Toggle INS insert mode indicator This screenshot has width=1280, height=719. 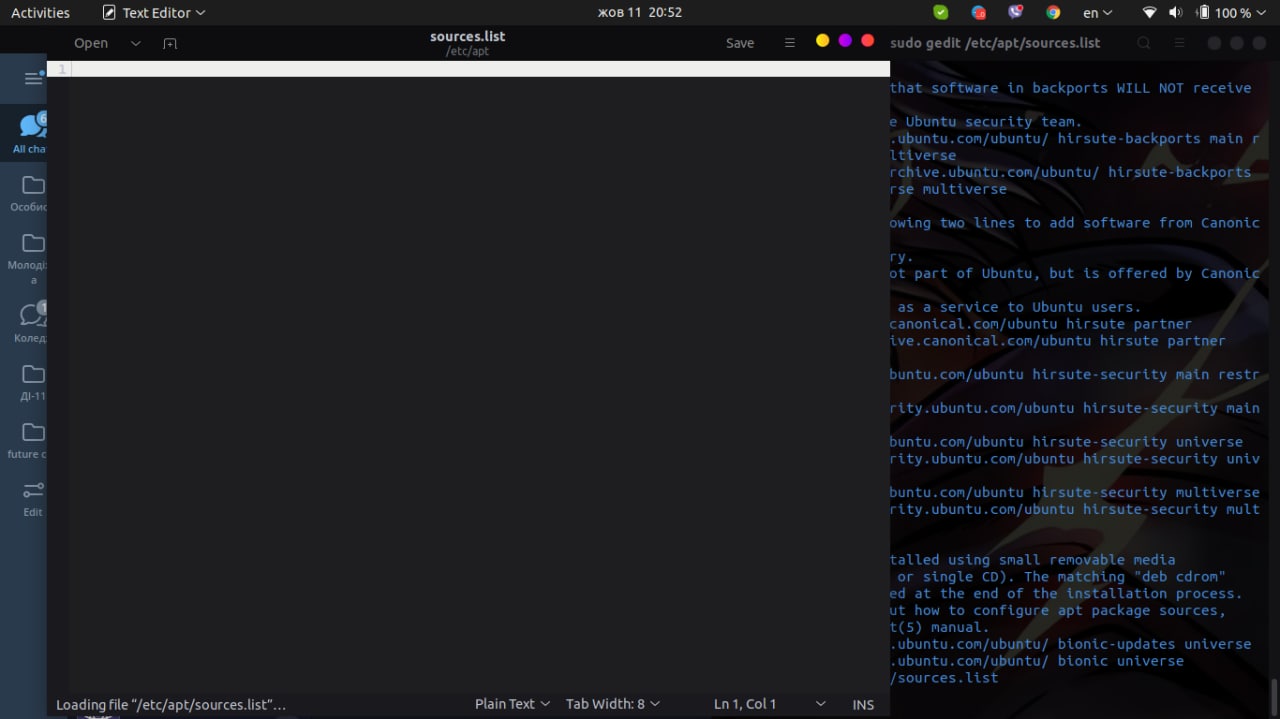click(x=863, y=704)
